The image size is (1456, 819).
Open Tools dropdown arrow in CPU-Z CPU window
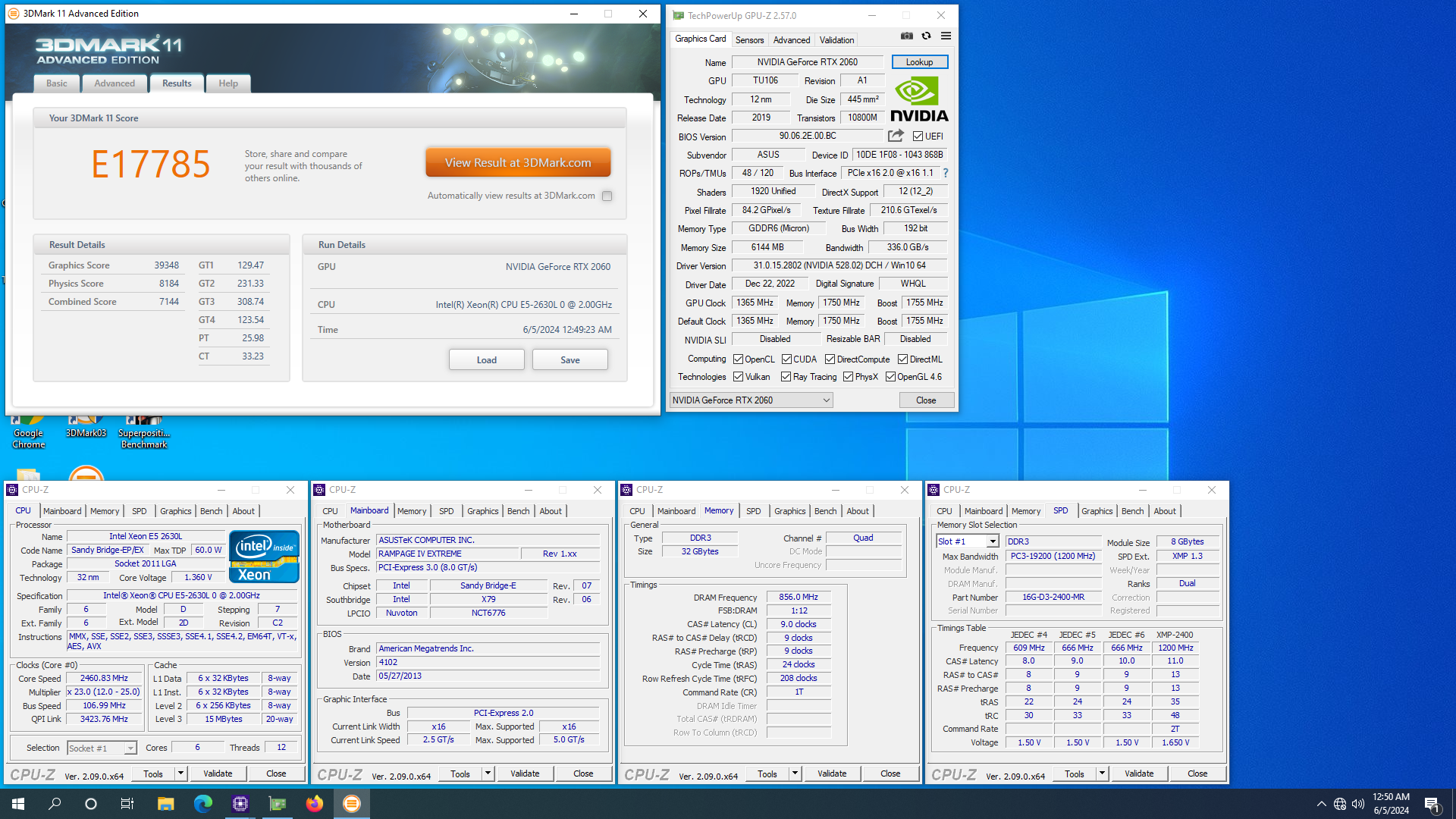click(x=180, y=773)
